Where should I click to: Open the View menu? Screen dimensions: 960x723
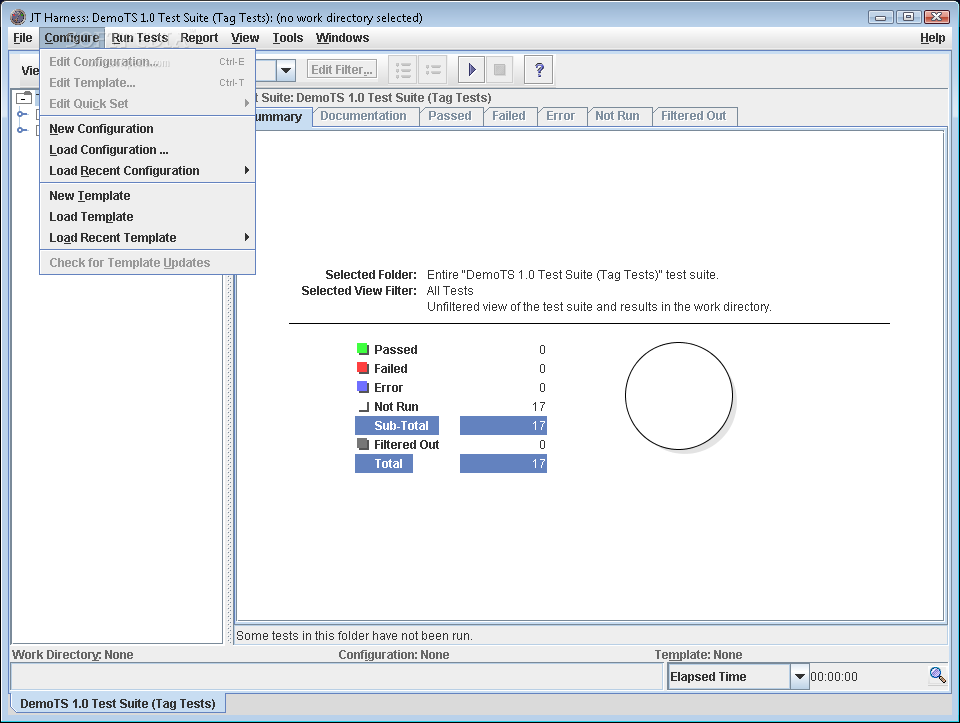245,38
